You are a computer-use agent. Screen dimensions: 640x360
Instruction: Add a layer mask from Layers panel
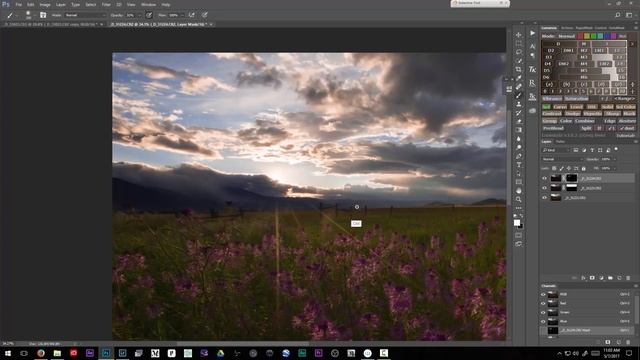(592, 278)
